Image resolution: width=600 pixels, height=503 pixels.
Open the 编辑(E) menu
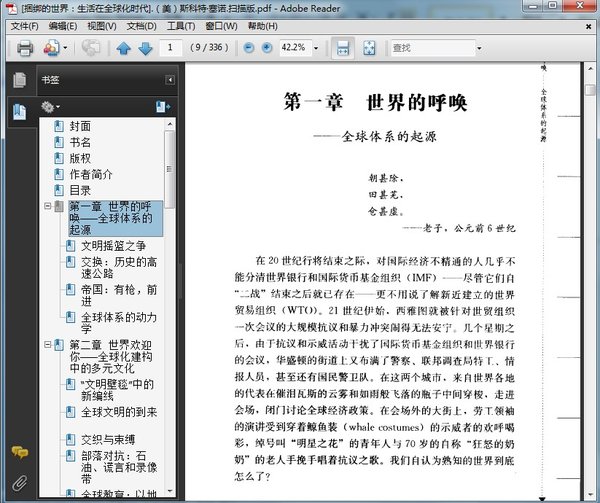click(x=63, y=26)
